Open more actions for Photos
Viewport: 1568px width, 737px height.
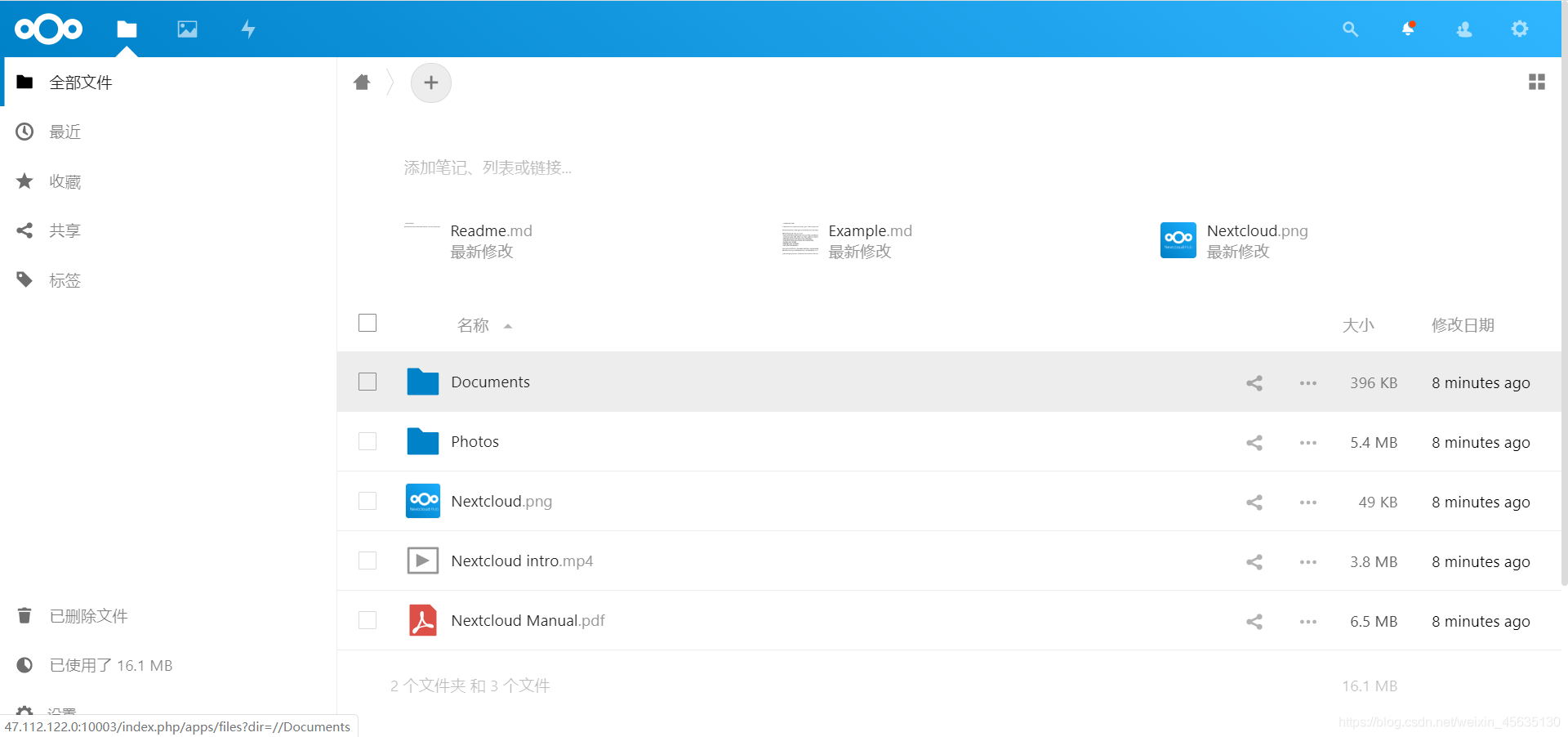coord(1308,443)
